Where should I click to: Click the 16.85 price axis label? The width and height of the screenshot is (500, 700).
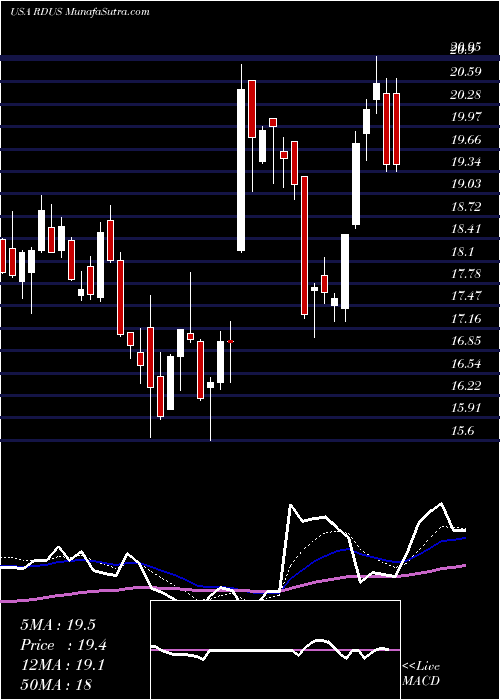[466, 341]
